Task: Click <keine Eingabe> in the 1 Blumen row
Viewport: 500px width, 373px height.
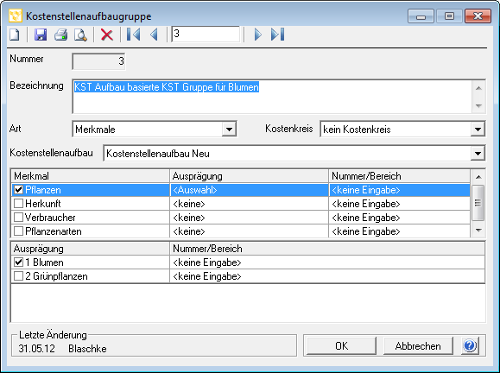Action: (x=327, y=262)
